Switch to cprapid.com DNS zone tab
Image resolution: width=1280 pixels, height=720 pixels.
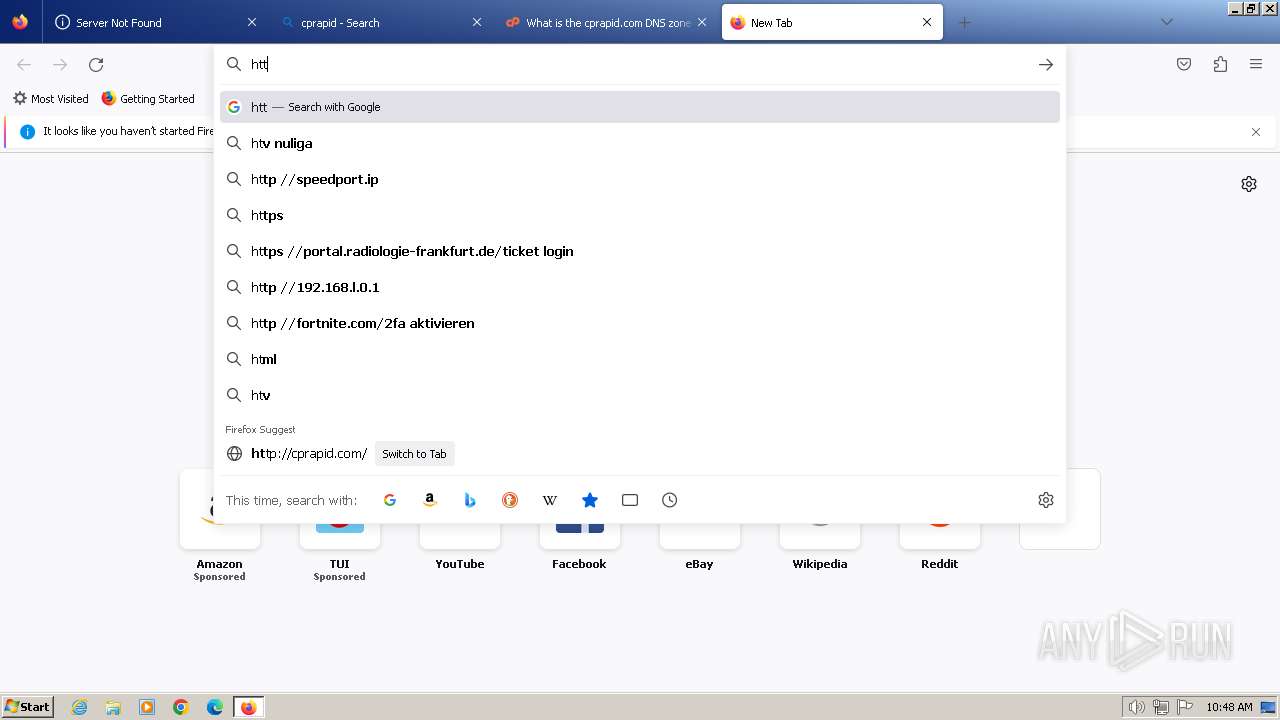[x=607, y=22]
